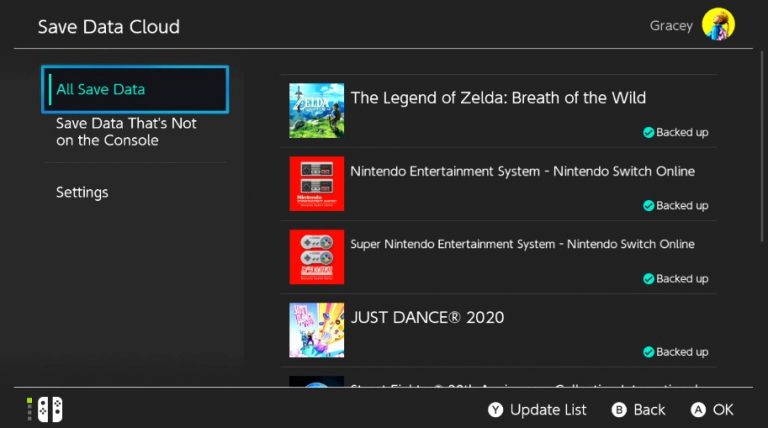
Task: Select the NES Nintendo Switch Online thumbnail
Action: 316,184
